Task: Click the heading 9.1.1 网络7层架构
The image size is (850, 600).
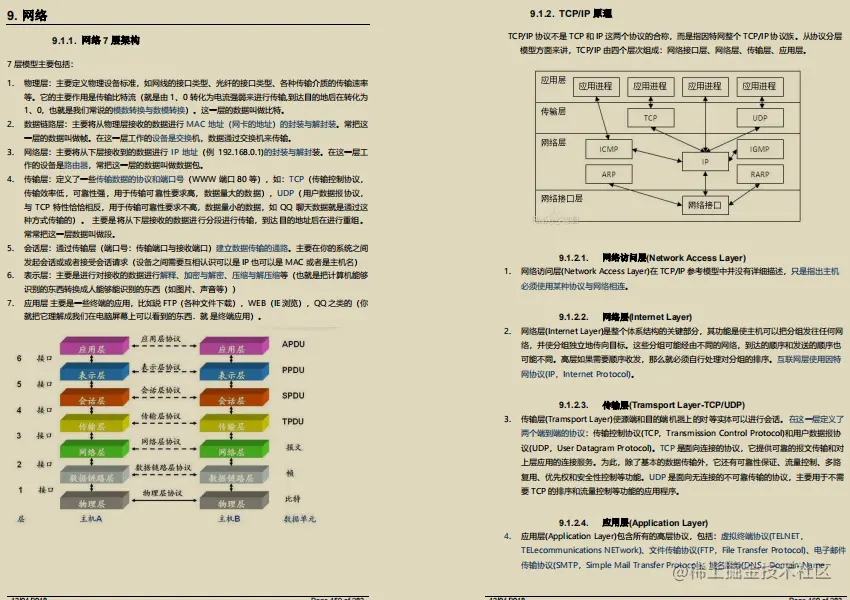Action: coord(95,40)
